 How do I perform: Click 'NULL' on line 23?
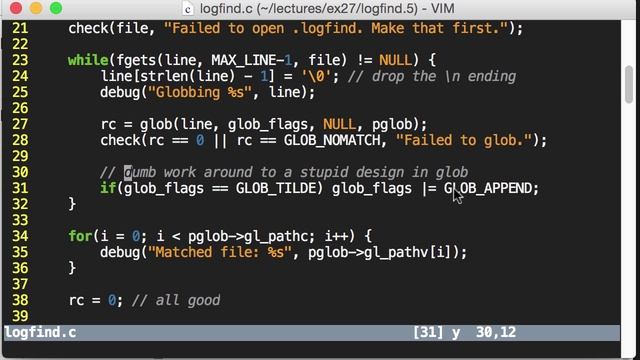pos(396,60)
